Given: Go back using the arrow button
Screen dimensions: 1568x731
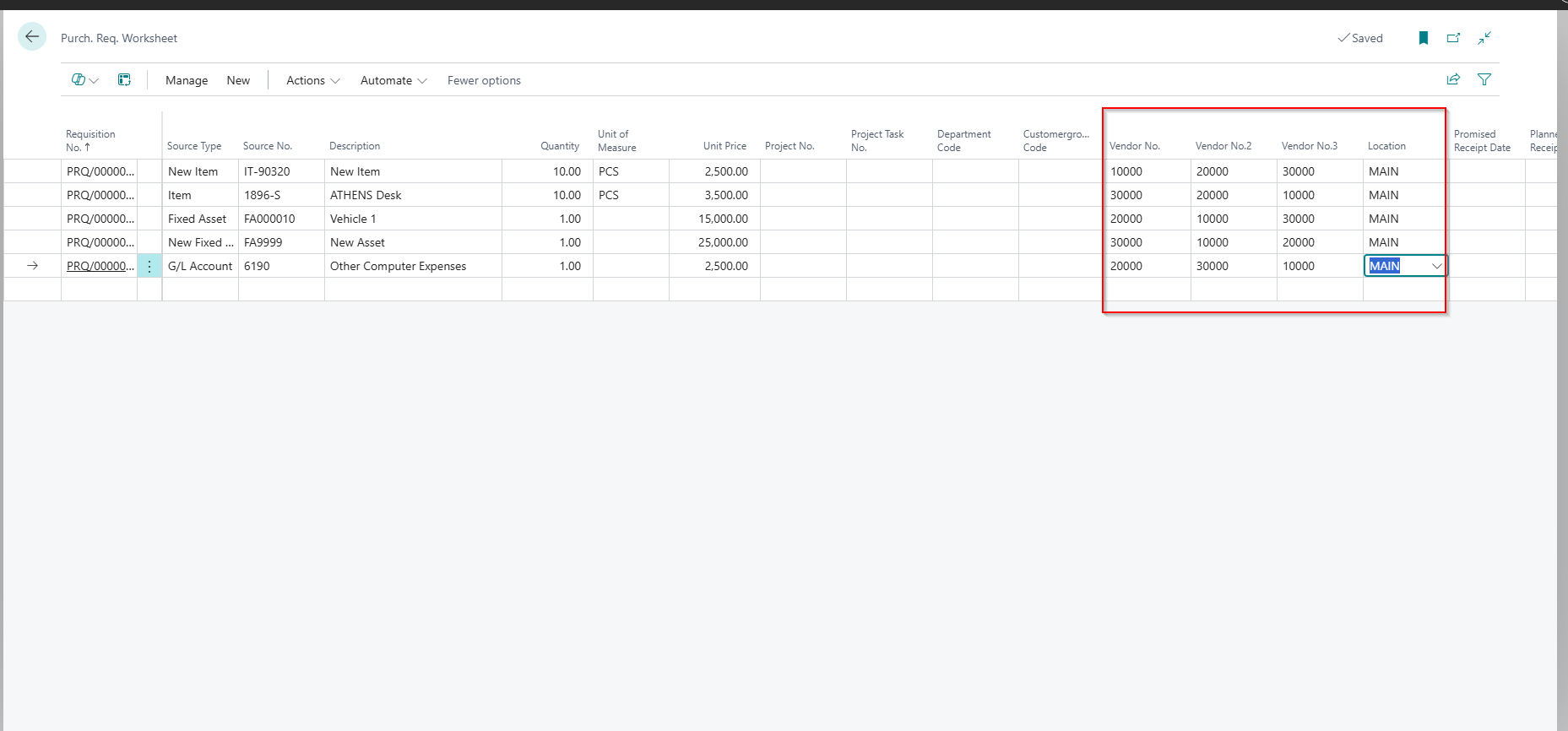Looking at the screenshot, I should click(32, 37).
